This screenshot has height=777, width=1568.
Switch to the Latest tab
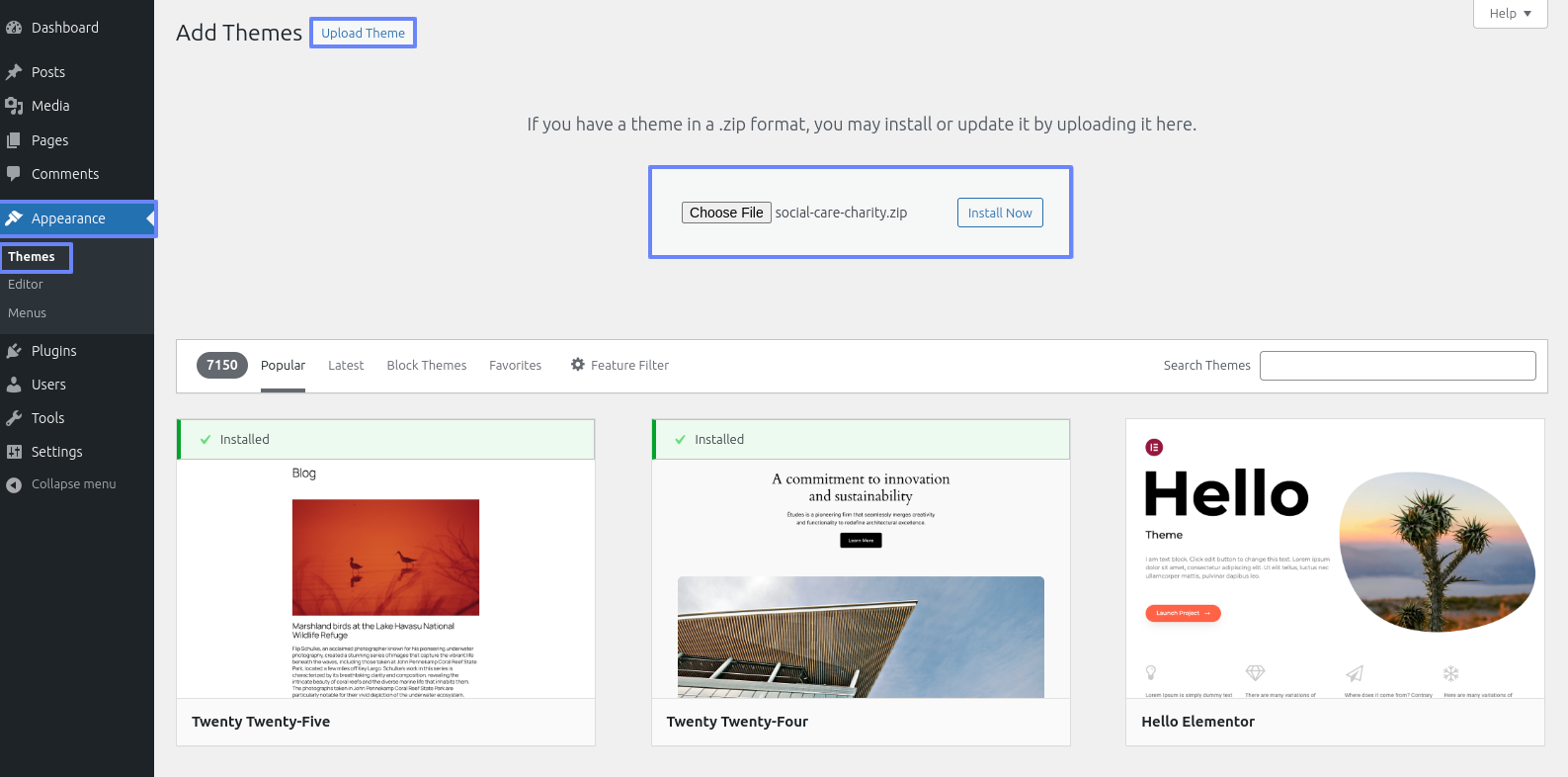(346, 366)
